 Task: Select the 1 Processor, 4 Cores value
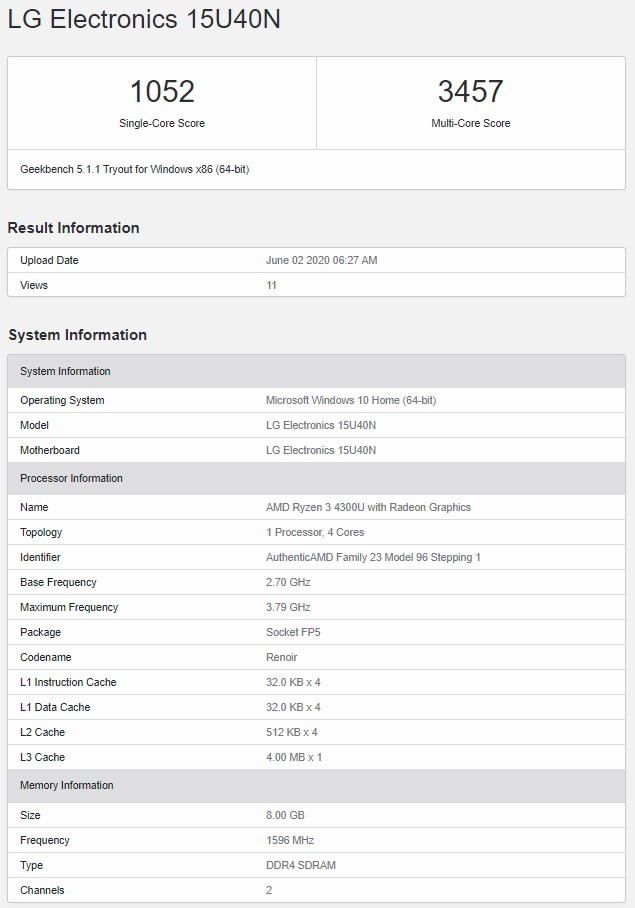tap(315, 533)
